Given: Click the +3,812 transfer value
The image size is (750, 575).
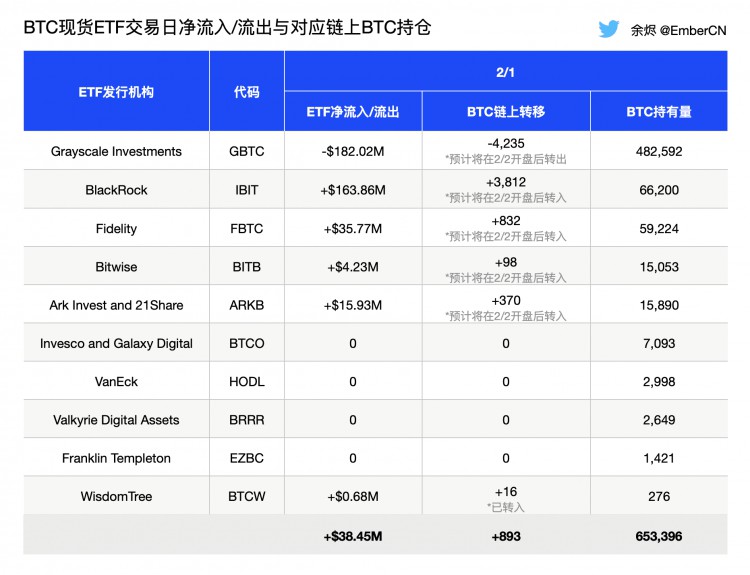Looking at the screenshot, I should pos(506,182).
